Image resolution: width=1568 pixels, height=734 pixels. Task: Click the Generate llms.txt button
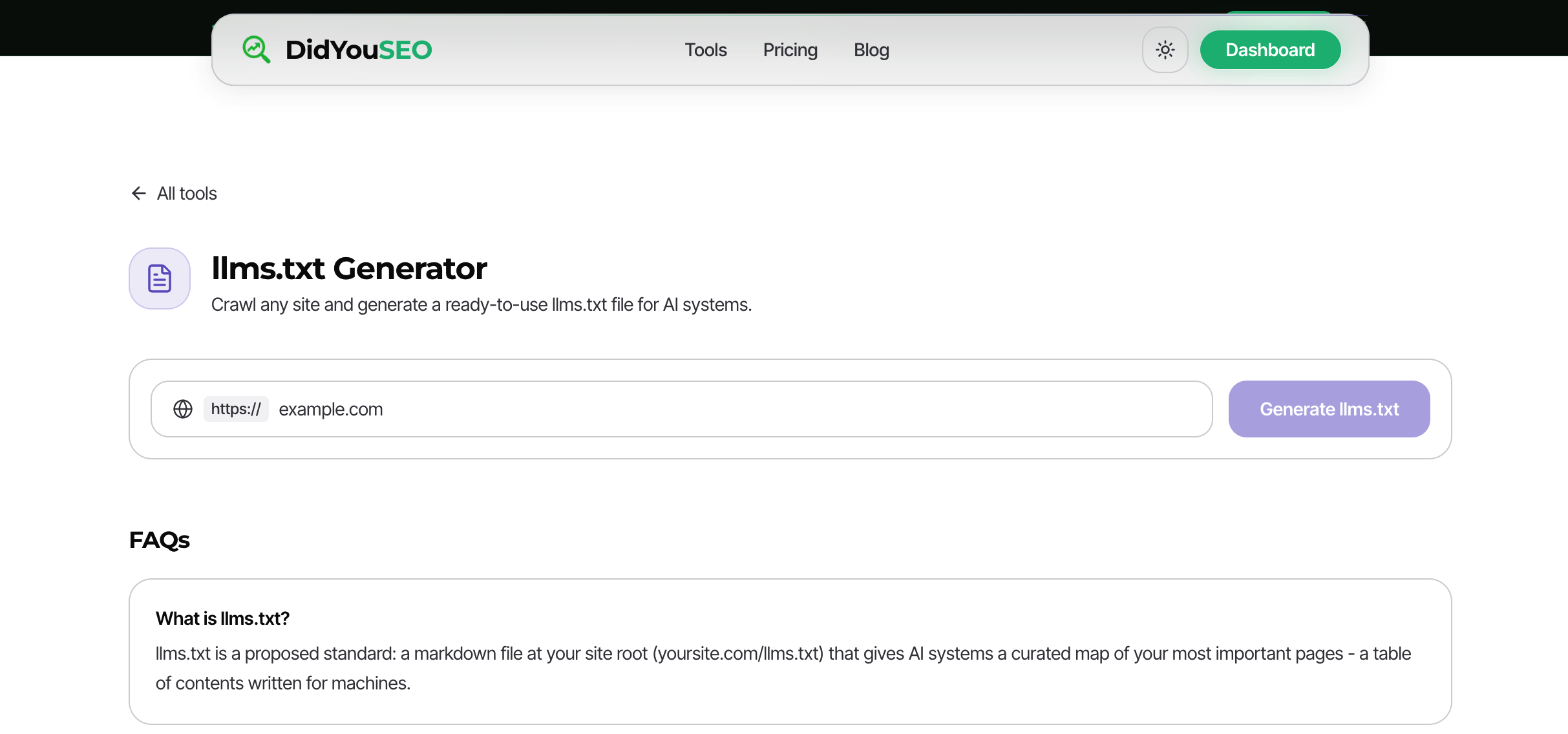point(1329,409)
